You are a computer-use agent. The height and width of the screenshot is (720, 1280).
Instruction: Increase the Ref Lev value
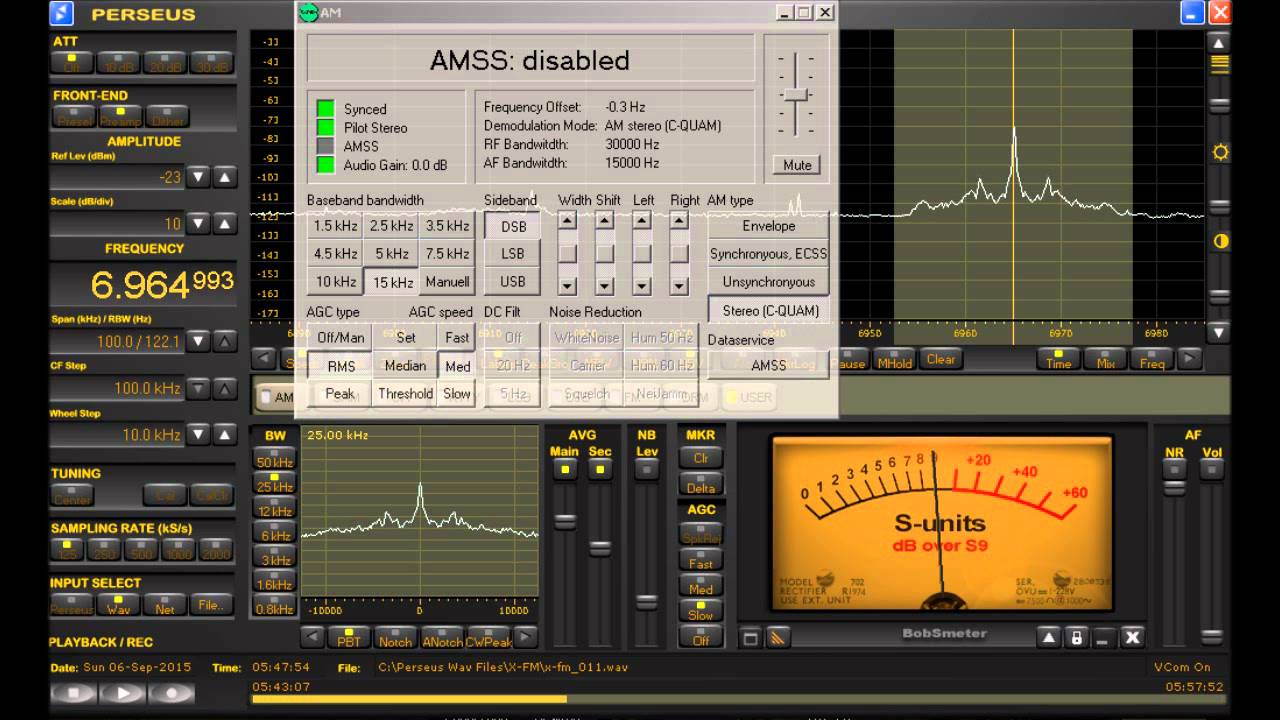pos(226,178)
